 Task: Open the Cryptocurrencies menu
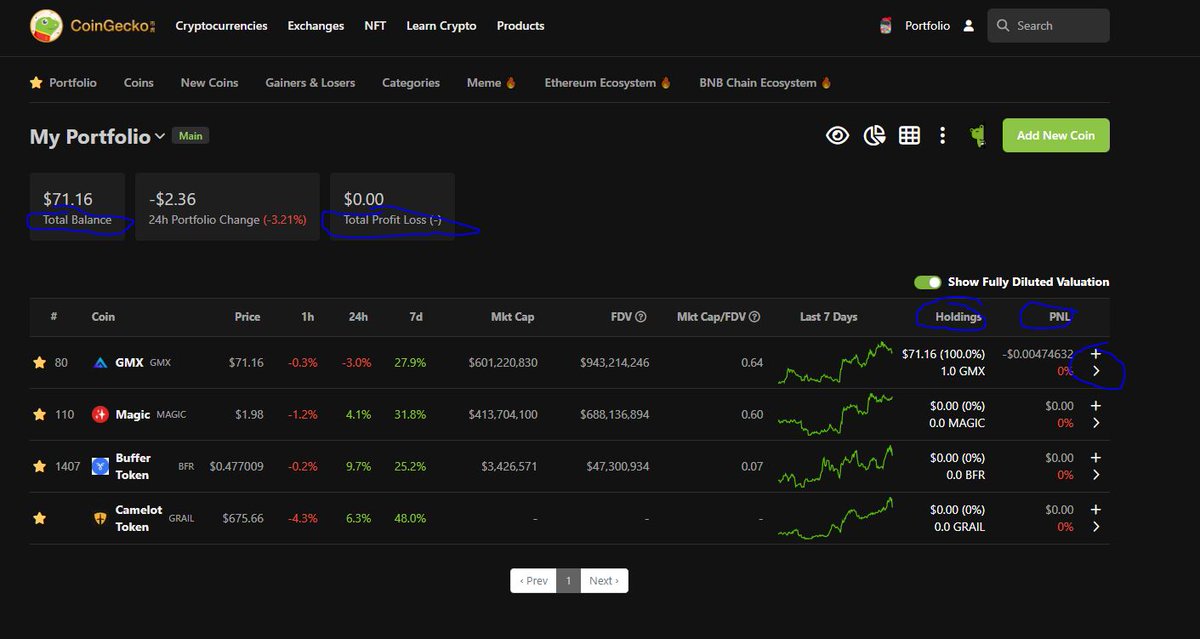pyautogui.click(x=221, y=26)
